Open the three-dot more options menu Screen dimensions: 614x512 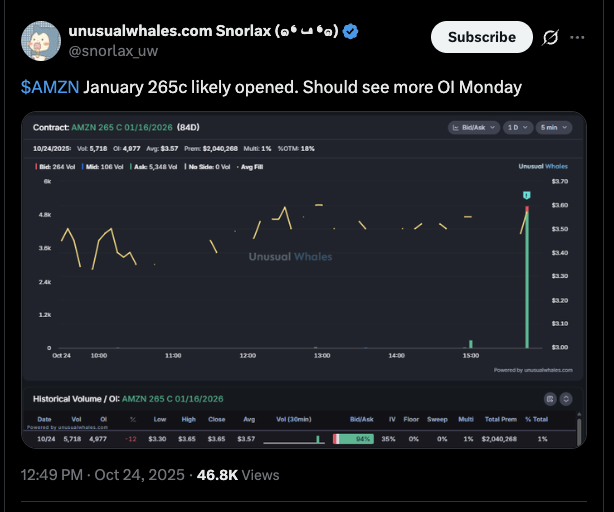pyautogui.click(x=577, y=37)
